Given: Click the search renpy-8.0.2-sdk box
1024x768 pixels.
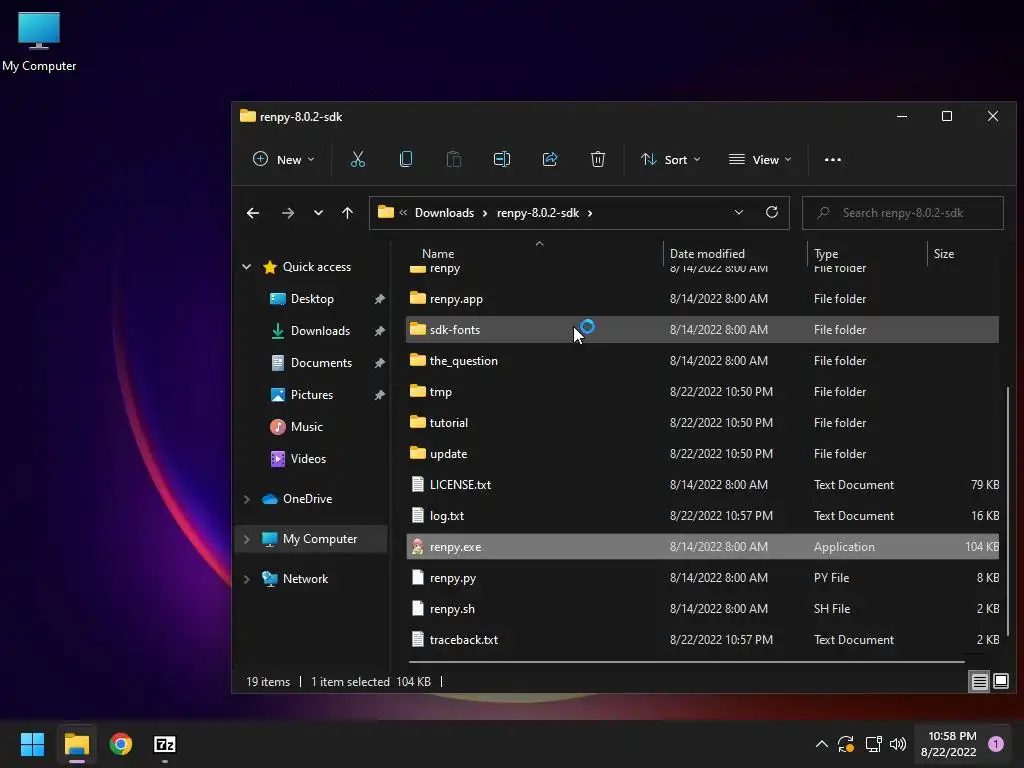Looking at the screenshot, I should tap(903, 213).
